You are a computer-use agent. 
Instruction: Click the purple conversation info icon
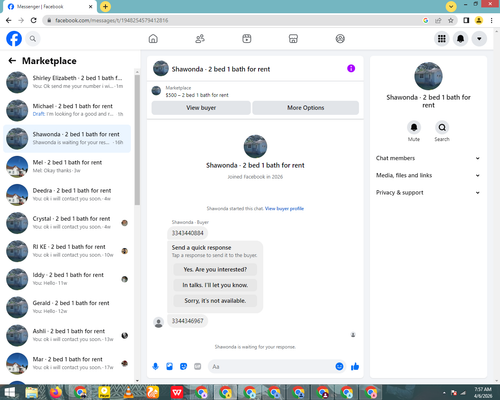(x=351, y=68)
